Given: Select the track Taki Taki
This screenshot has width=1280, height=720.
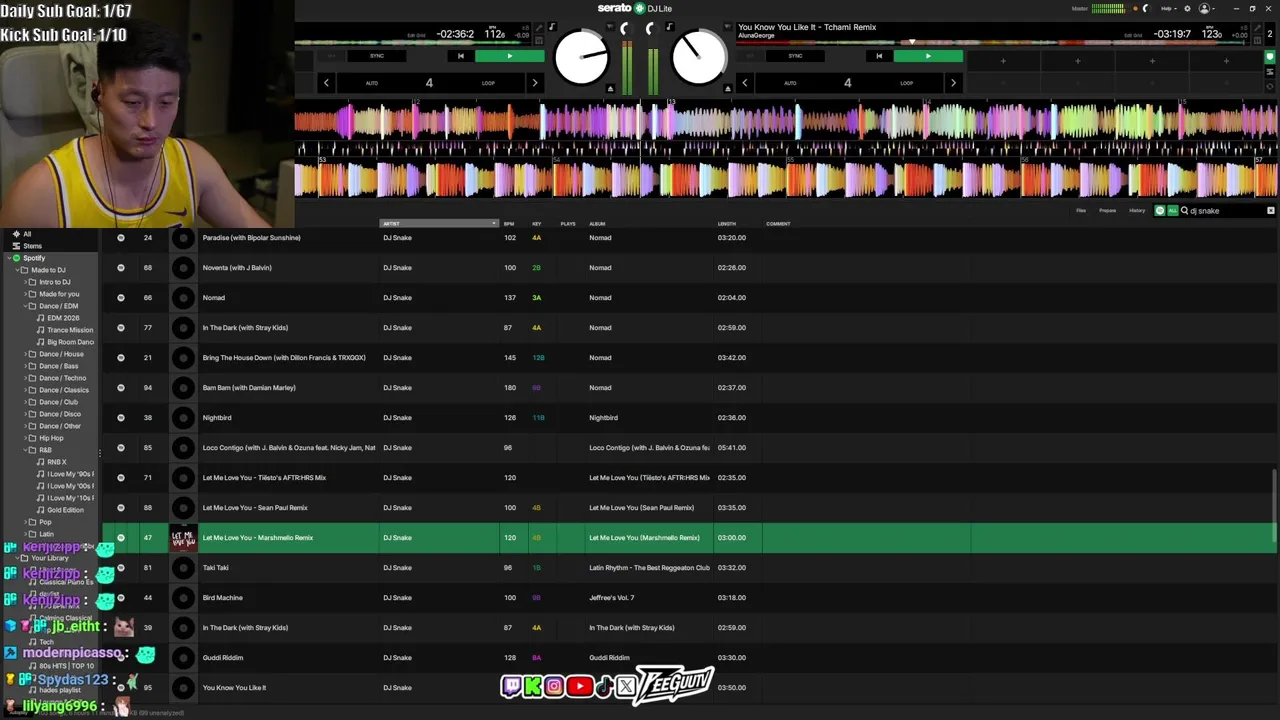Looking at the screenshot, I should pos(215,568).
